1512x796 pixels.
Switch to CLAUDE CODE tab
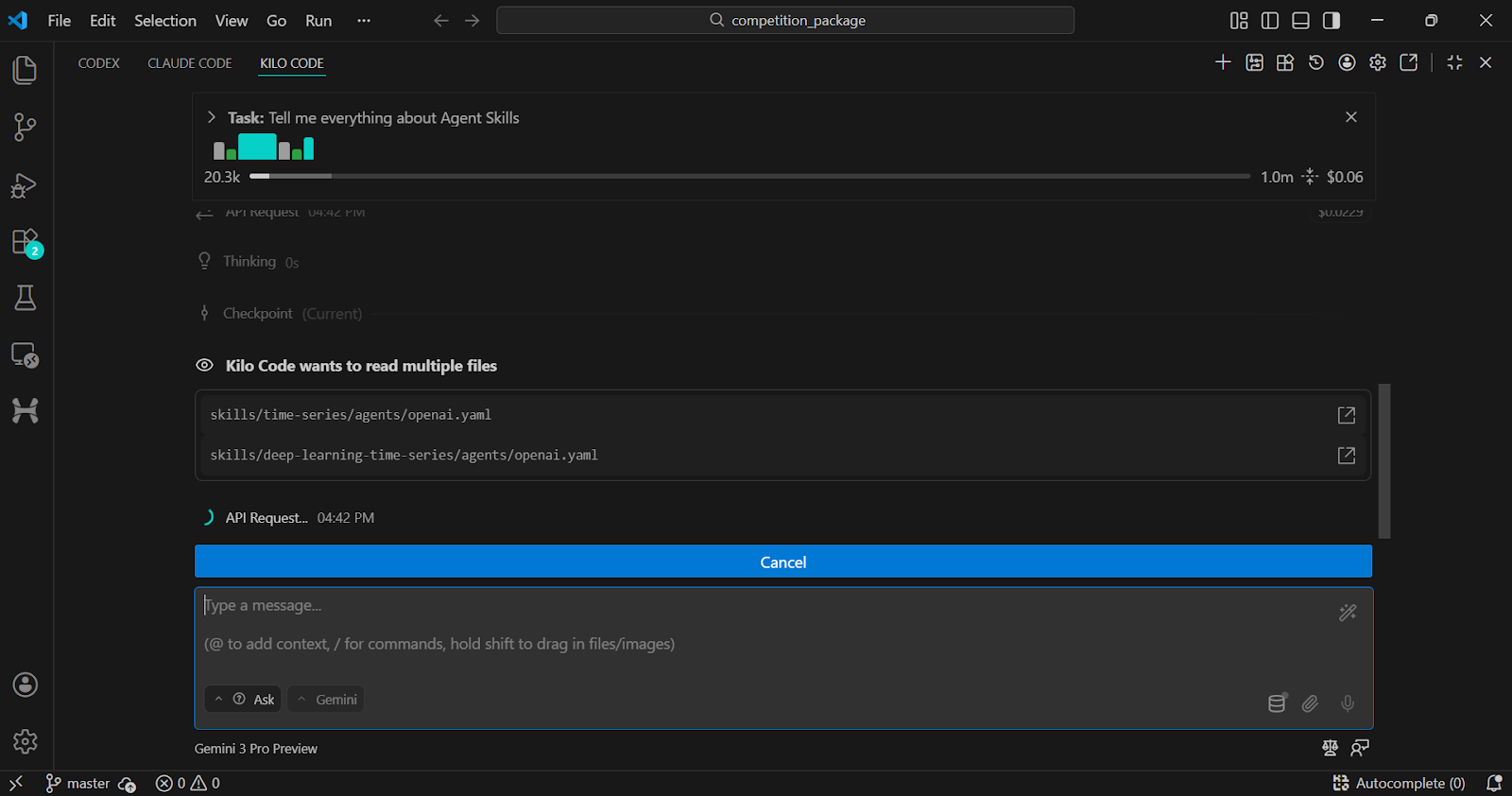[190, 63]
